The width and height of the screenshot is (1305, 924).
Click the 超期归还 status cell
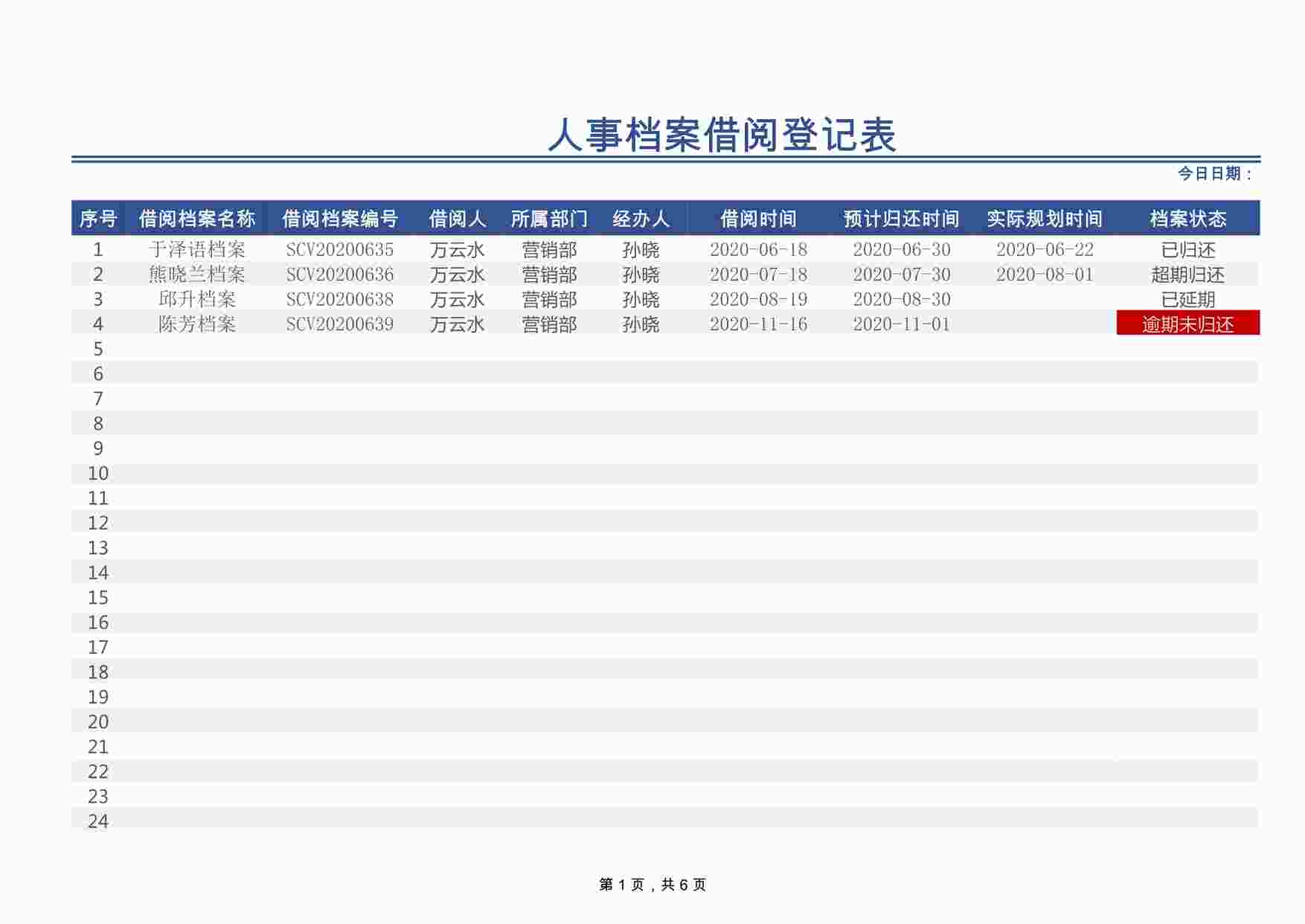click(1188, 275)
